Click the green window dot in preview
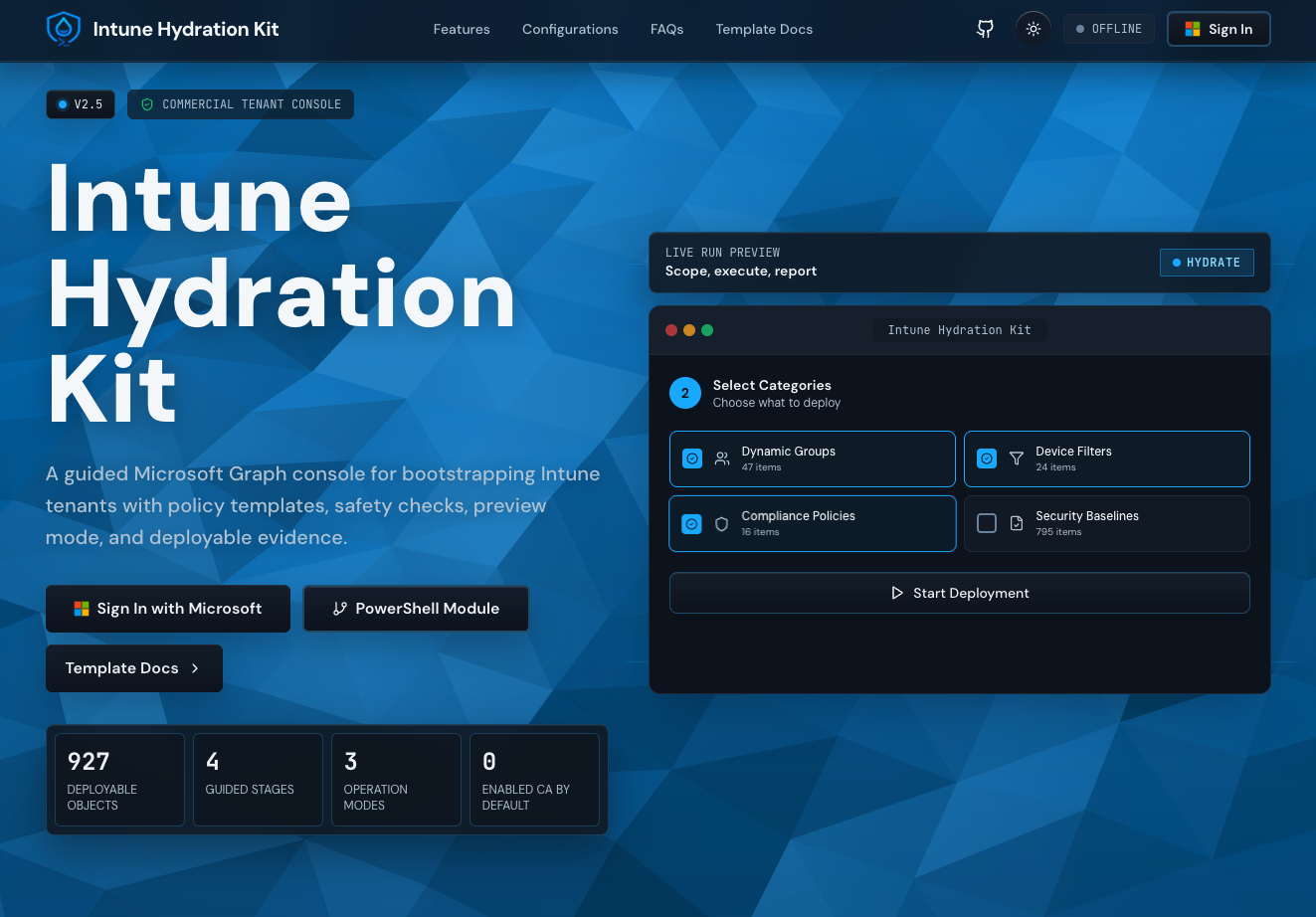Image resolution: width=1316 pixels, height=917 pixels. [707, 330]
